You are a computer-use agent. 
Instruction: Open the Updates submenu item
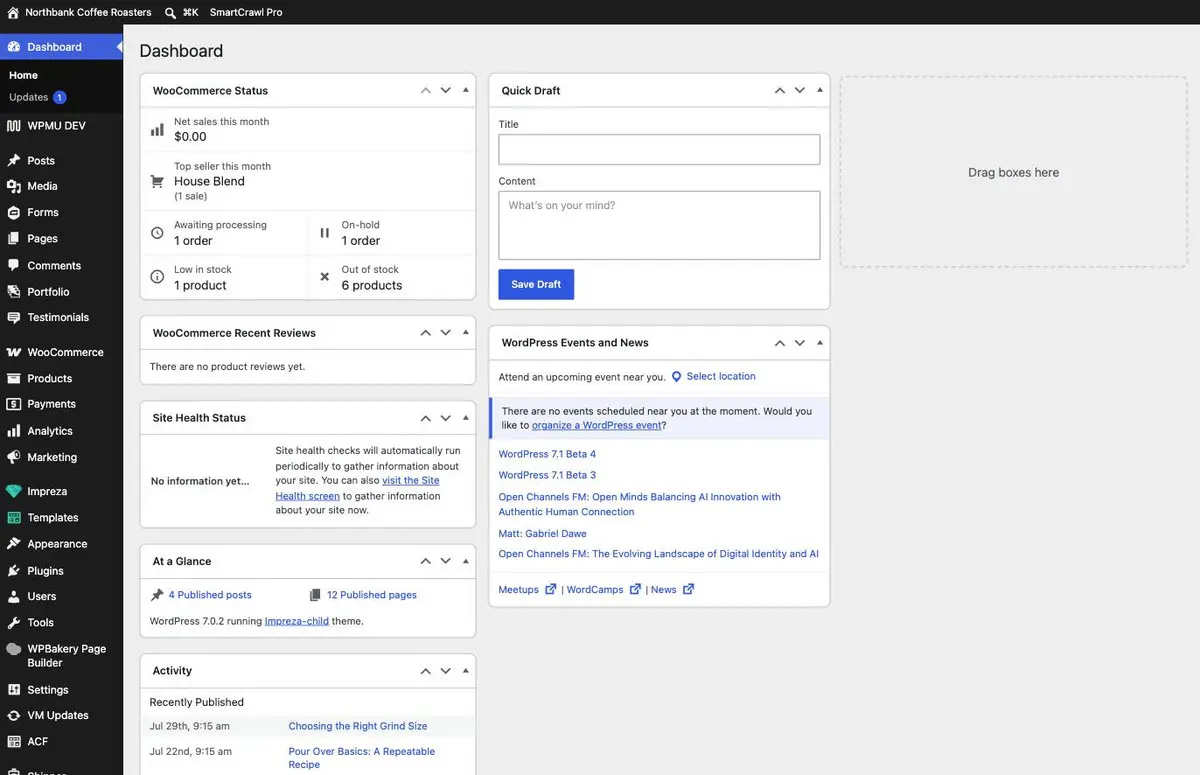(x=37, y=97)
